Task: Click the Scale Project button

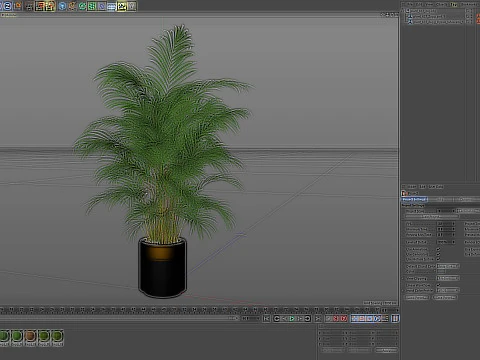Action: (432, 216)
